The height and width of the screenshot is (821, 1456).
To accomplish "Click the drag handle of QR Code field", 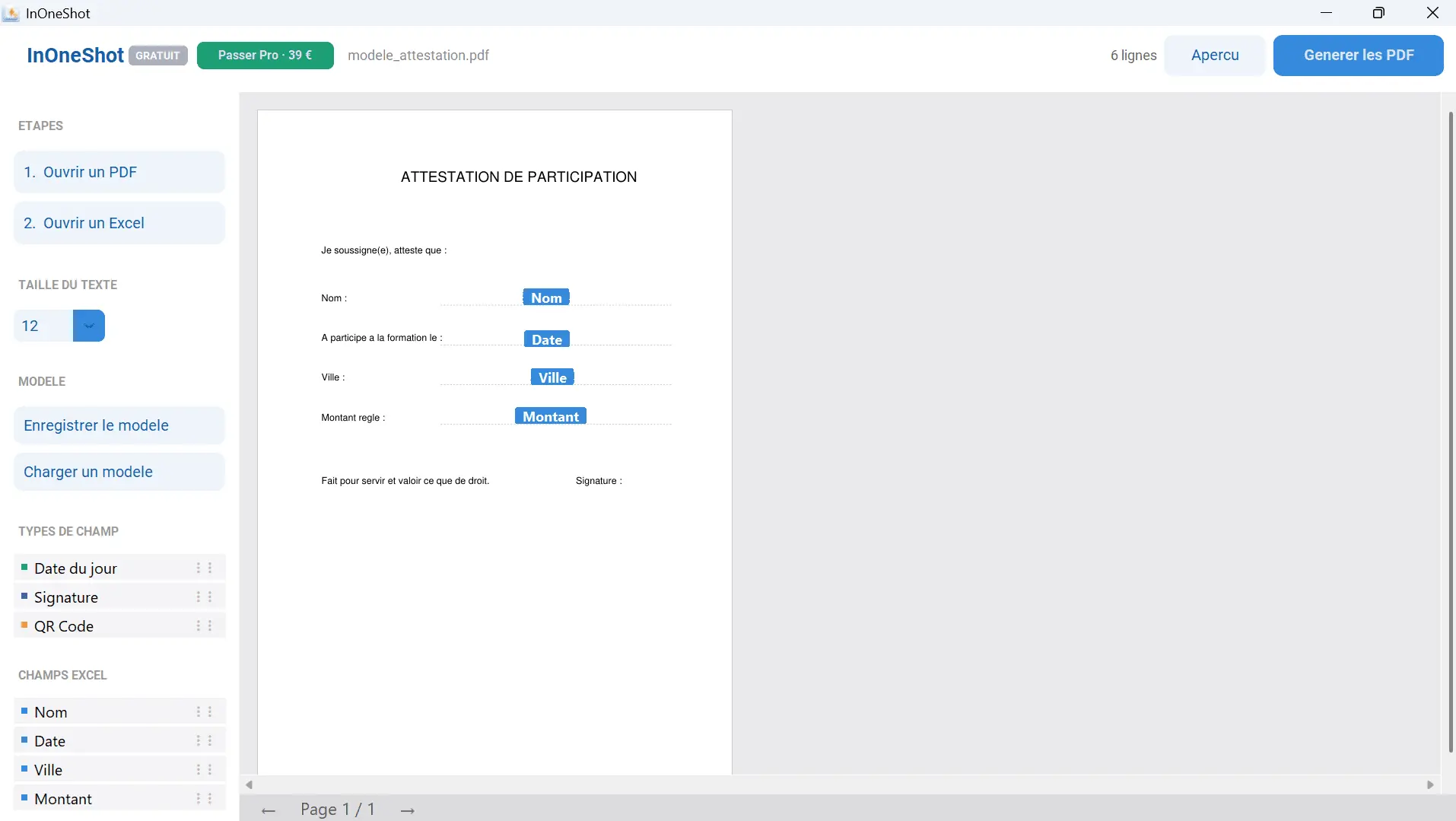I will coord(204,626).
